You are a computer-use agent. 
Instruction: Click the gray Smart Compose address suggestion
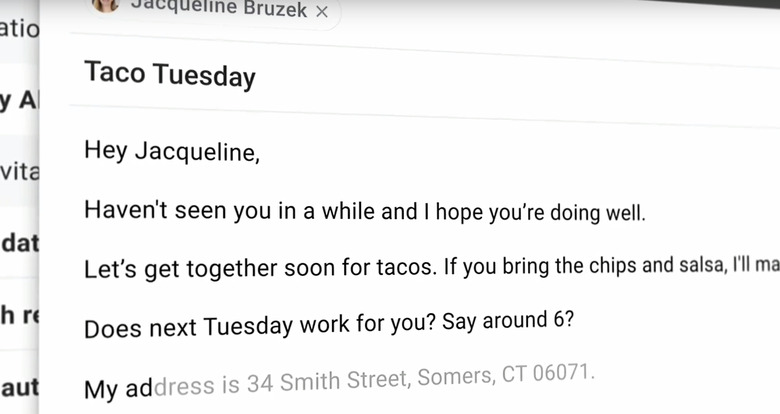[x=374, y=380]
